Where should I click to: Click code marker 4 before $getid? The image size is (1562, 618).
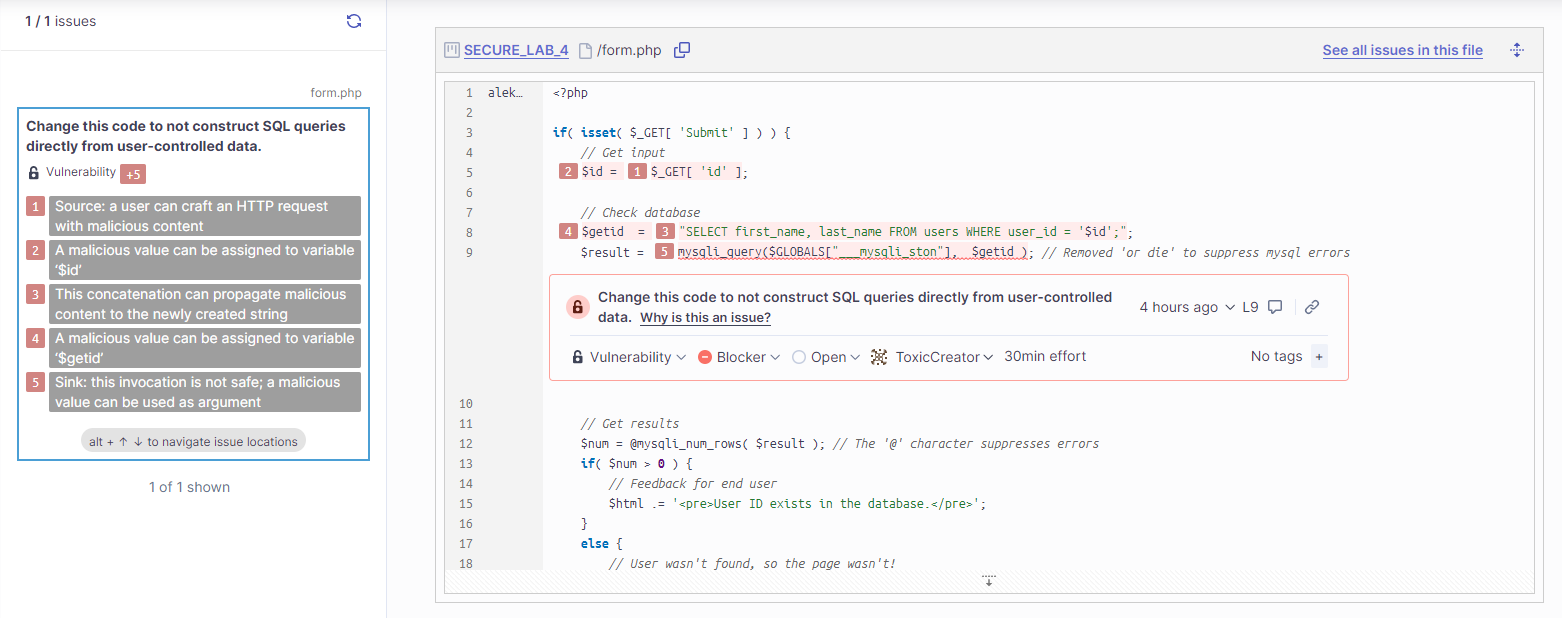pyautogui.click(x=568, y=231)
